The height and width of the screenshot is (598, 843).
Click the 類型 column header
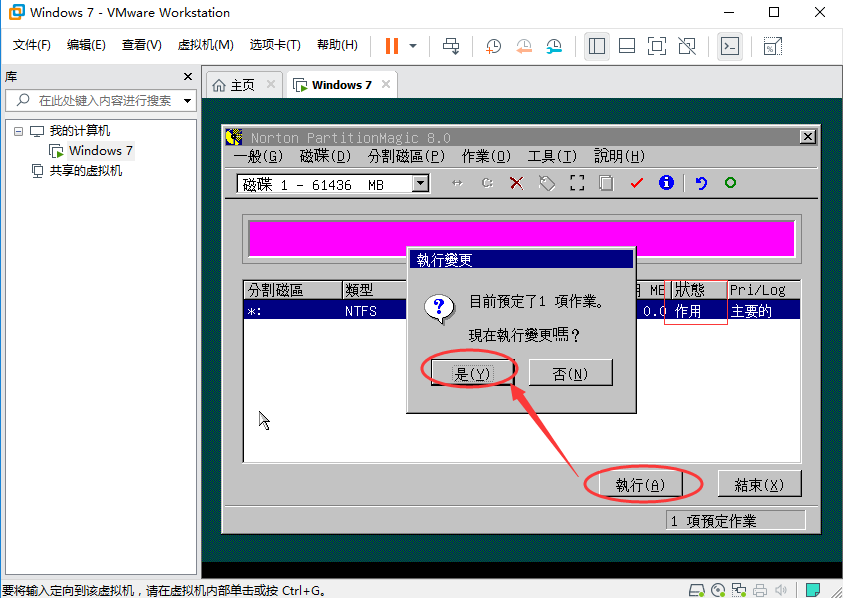[375, 290]
